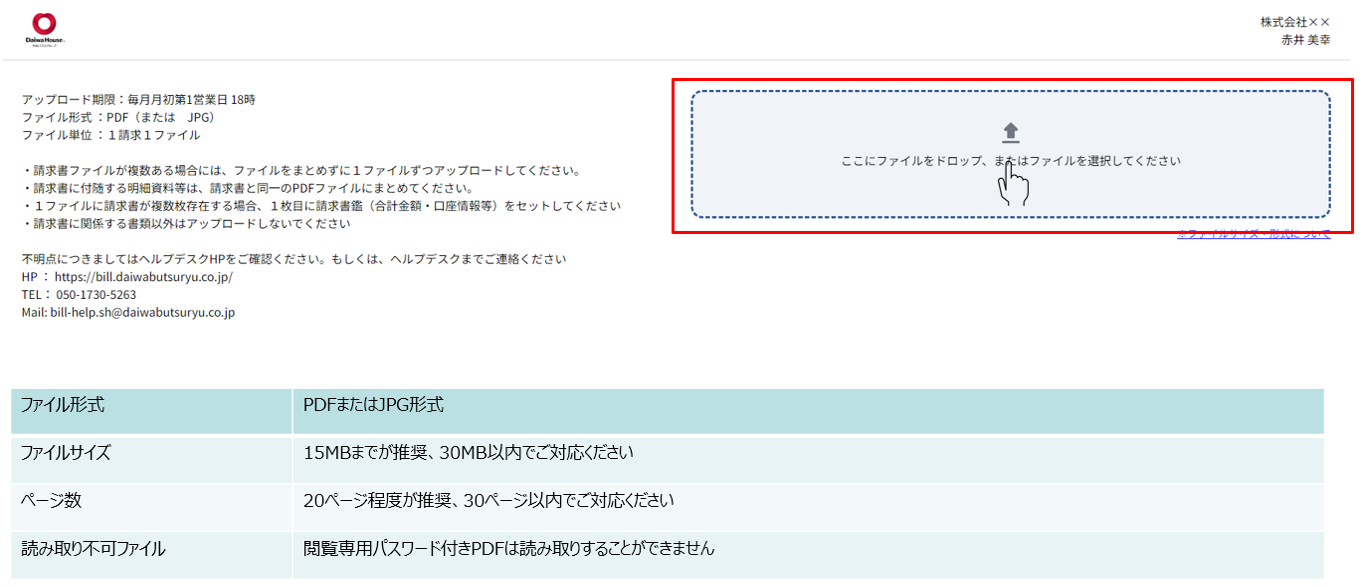Select the ファイル形式 table header cell
The width and height of the screenshot is (1362, 587).
coord(63,406)
